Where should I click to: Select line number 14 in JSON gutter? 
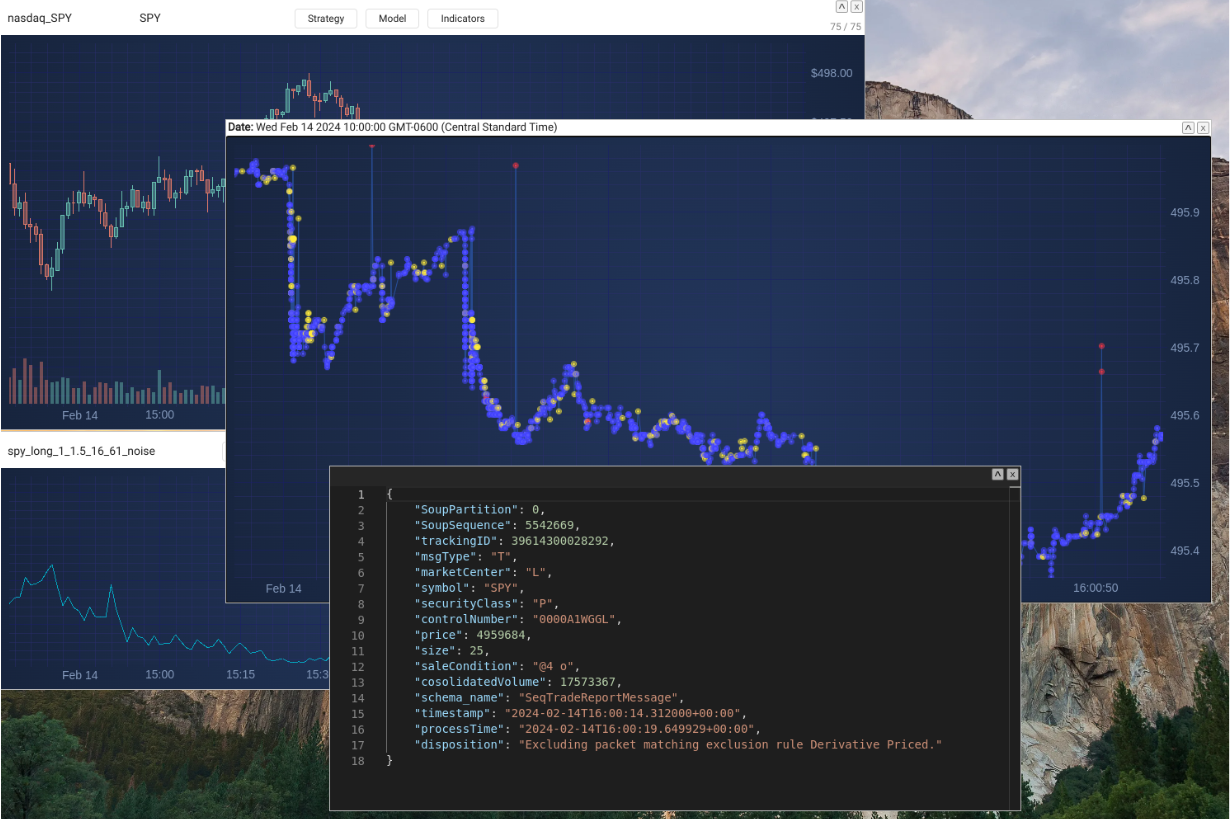[x=359, y=698]
